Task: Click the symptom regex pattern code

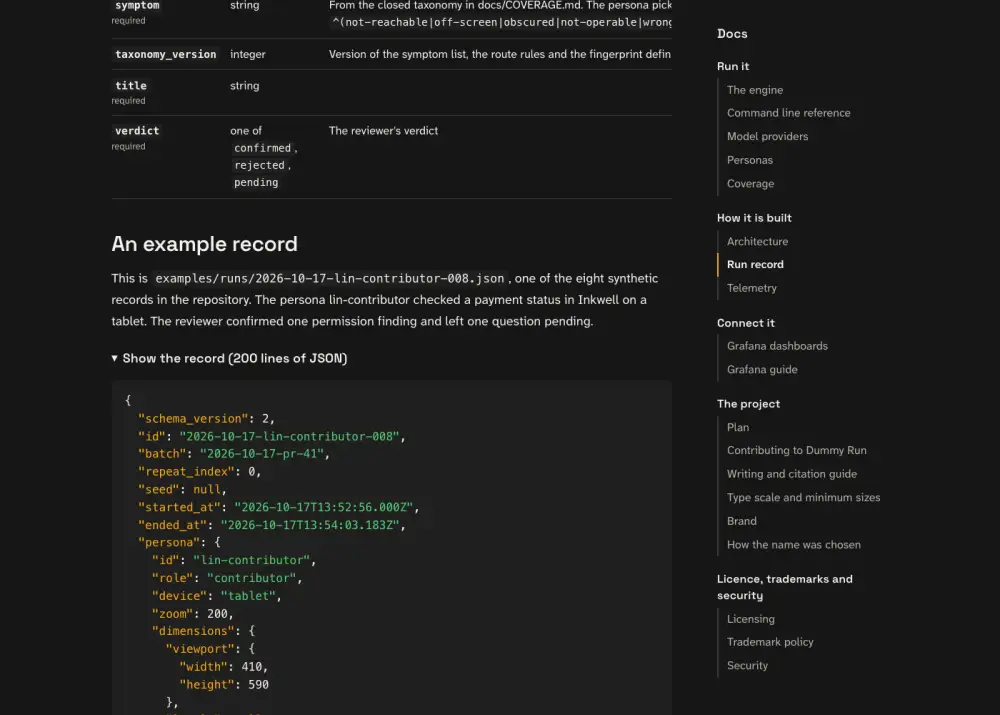Action: click(501, 22)
